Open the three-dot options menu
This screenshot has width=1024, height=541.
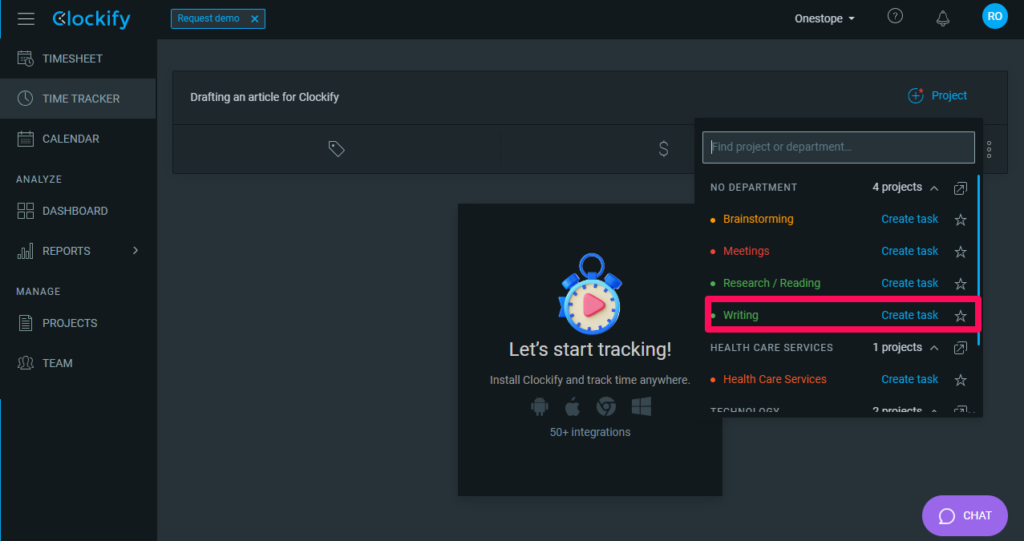pos(989,150)
